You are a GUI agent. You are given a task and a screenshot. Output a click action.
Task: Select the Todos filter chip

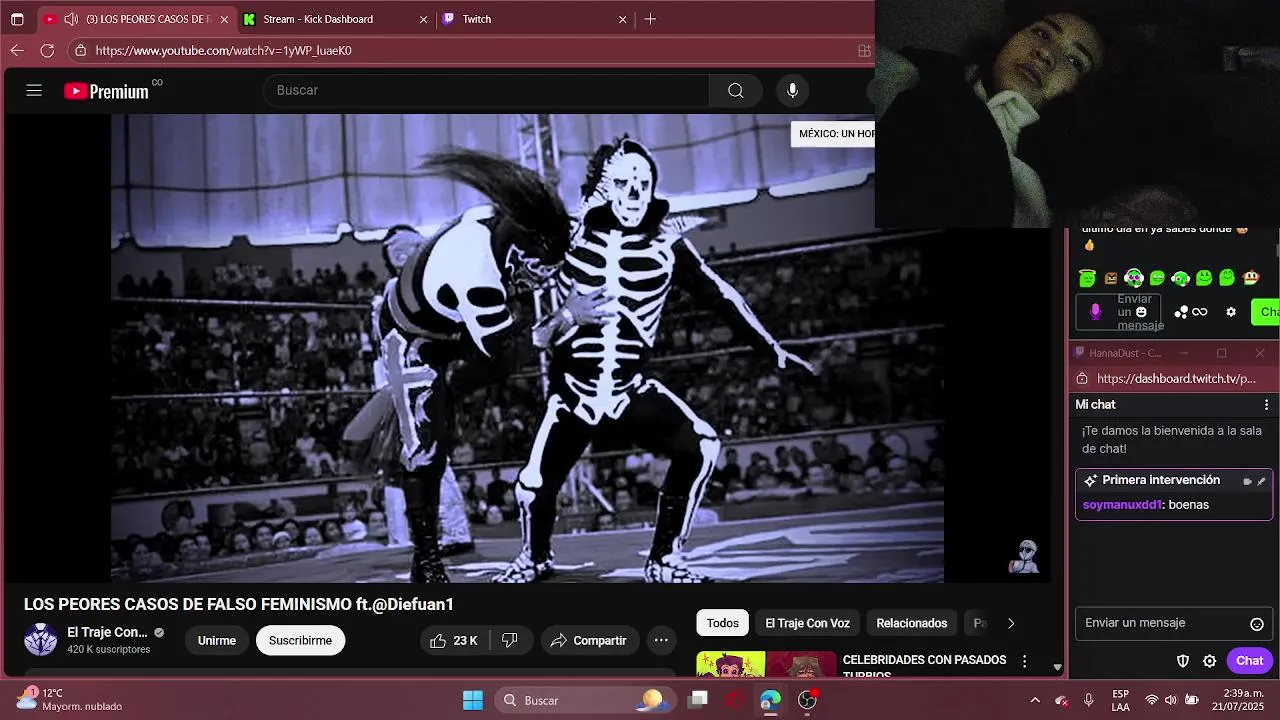tap(723, 623)
